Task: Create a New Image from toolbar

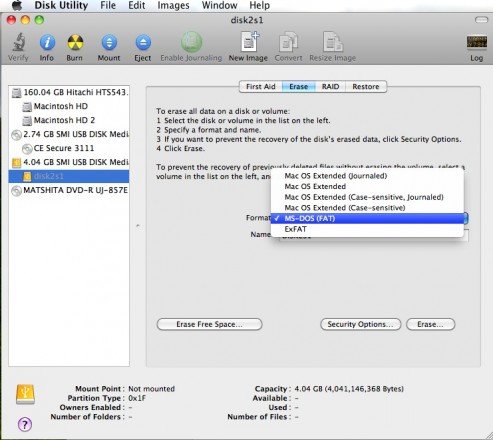Action: [249, 42]
